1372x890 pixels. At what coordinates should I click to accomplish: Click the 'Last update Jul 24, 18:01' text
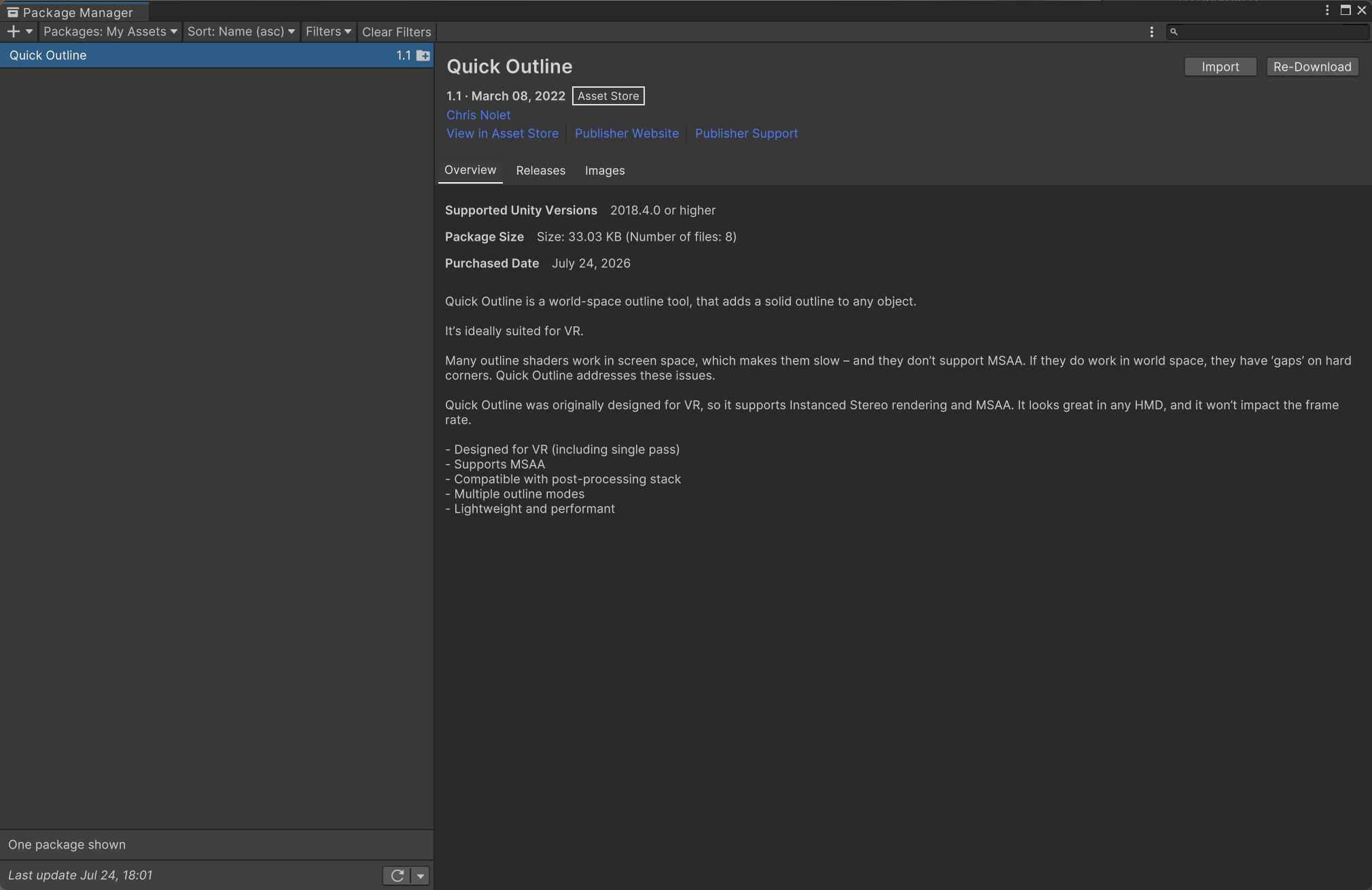80,875
